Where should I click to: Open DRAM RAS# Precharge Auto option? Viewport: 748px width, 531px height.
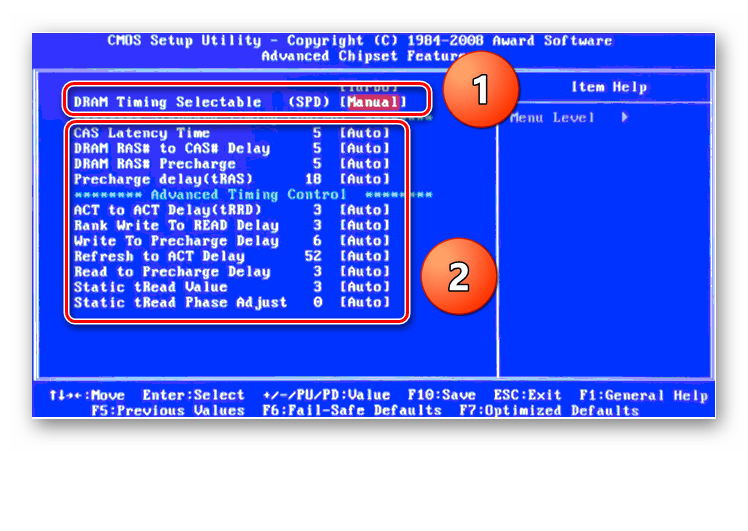point(364,164)
